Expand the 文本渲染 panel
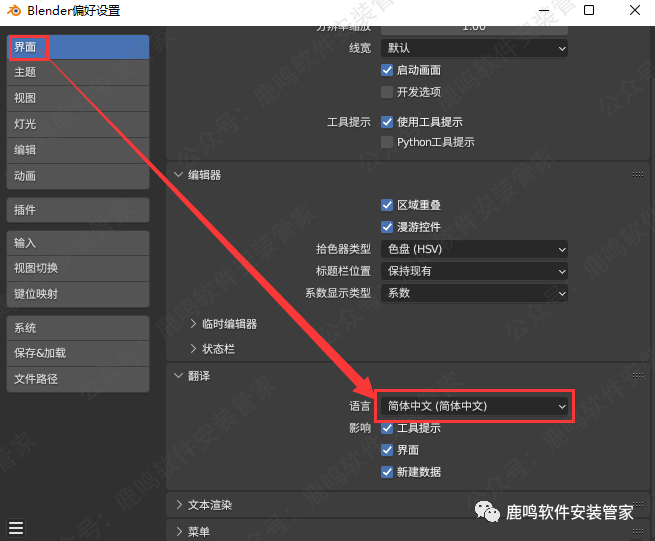The image size is (655, 541). tap(179, 505)
